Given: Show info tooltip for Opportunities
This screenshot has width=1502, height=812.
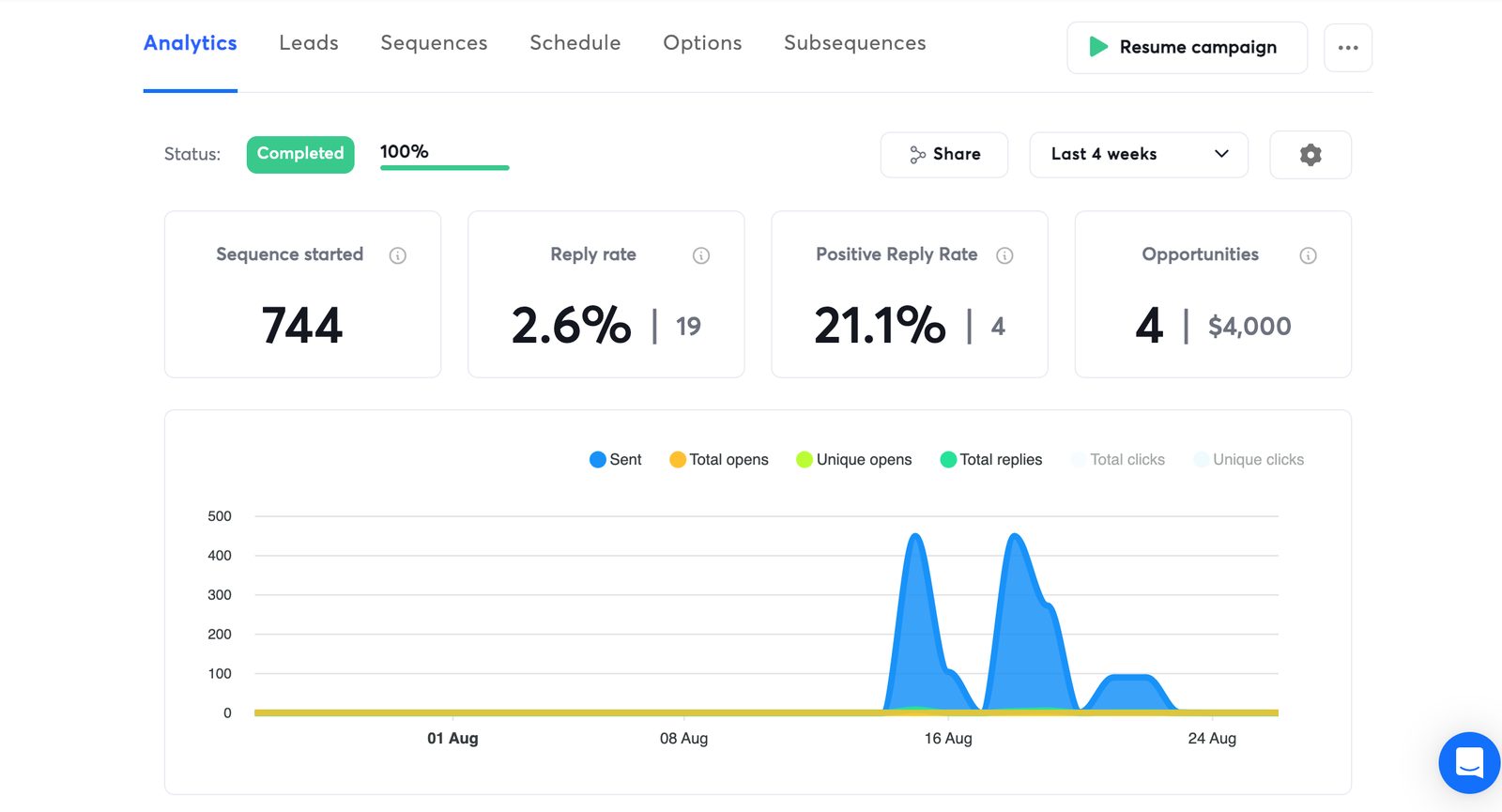Looking at the screenshot, I should (1308, 255).
